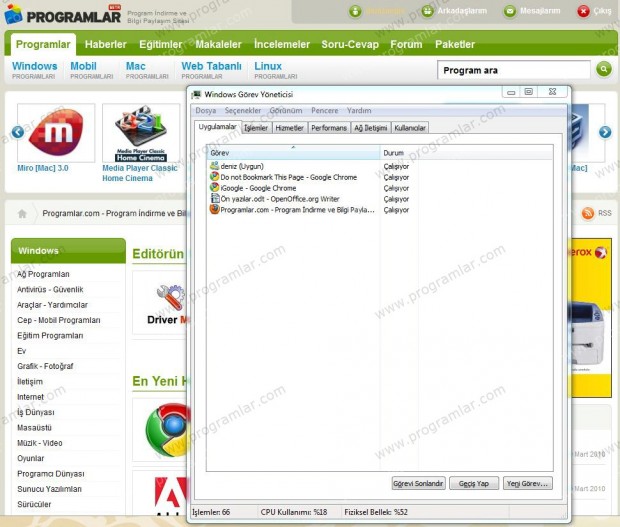This screenshot has width=620, height=527.
Task: Sort by the Durum column header
Action: pyautogui.click(x=466, y=153)
